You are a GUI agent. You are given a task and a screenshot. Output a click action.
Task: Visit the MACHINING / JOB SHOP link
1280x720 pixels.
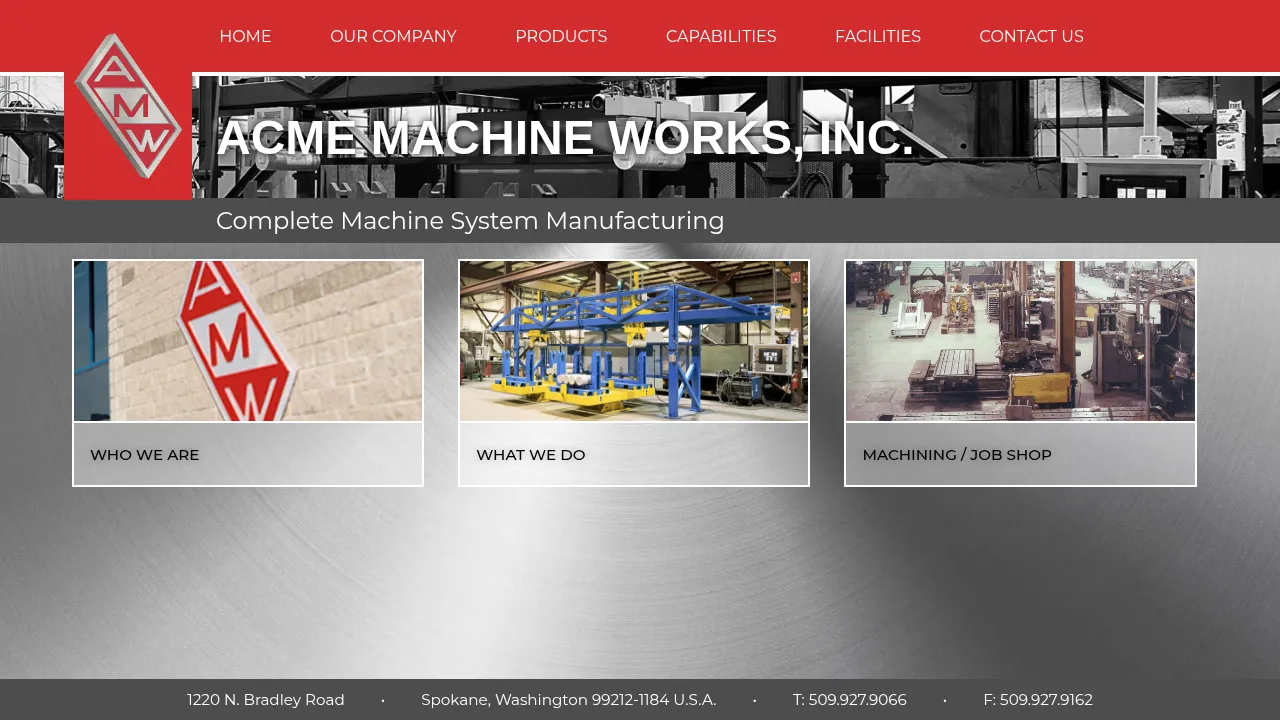click(957, 455)
